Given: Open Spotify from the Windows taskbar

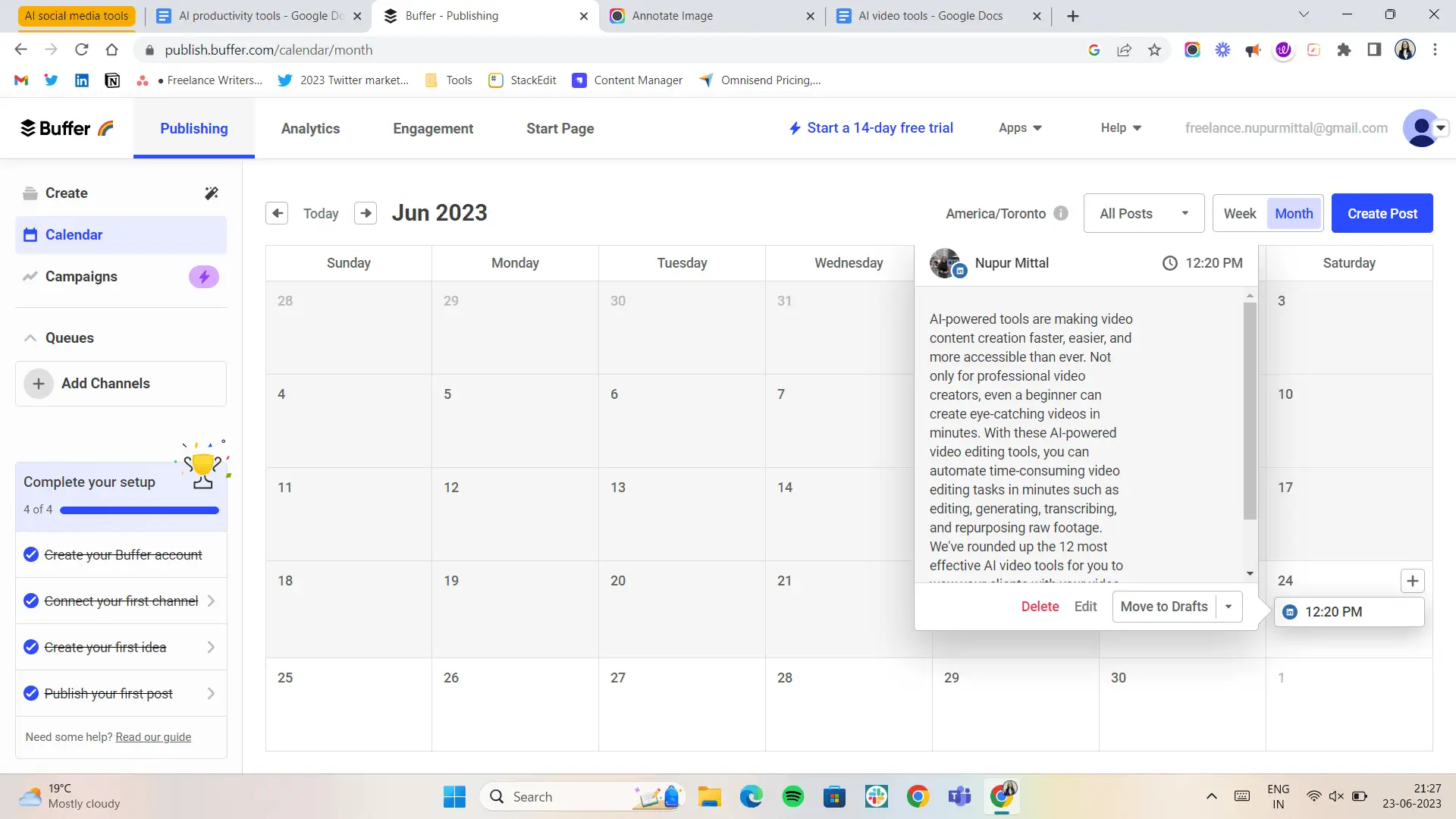Looking at the screenshot, I should [792, 796].
